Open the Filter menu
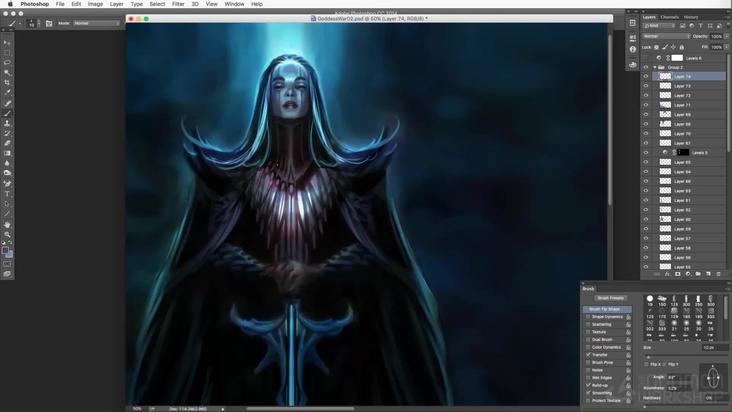732x412 pixels. pyautogui.click(x=178, y=4)
